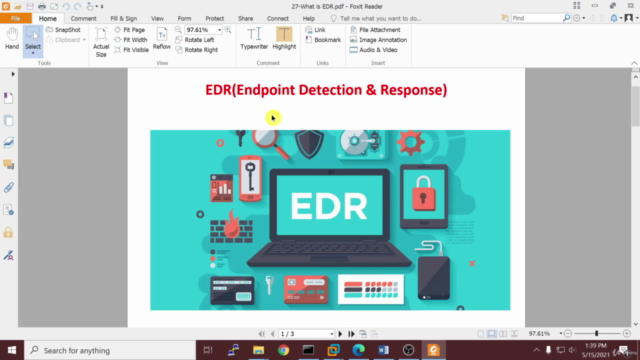Zoom in using ribbon magnifier
Screen dimensions: 640x360
[x=228, y=30]
